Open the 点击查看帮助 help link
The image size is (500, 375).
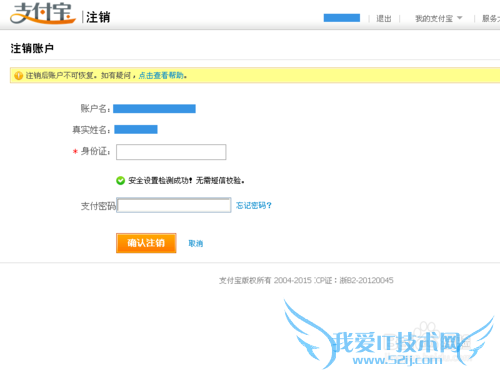[161, 76]
